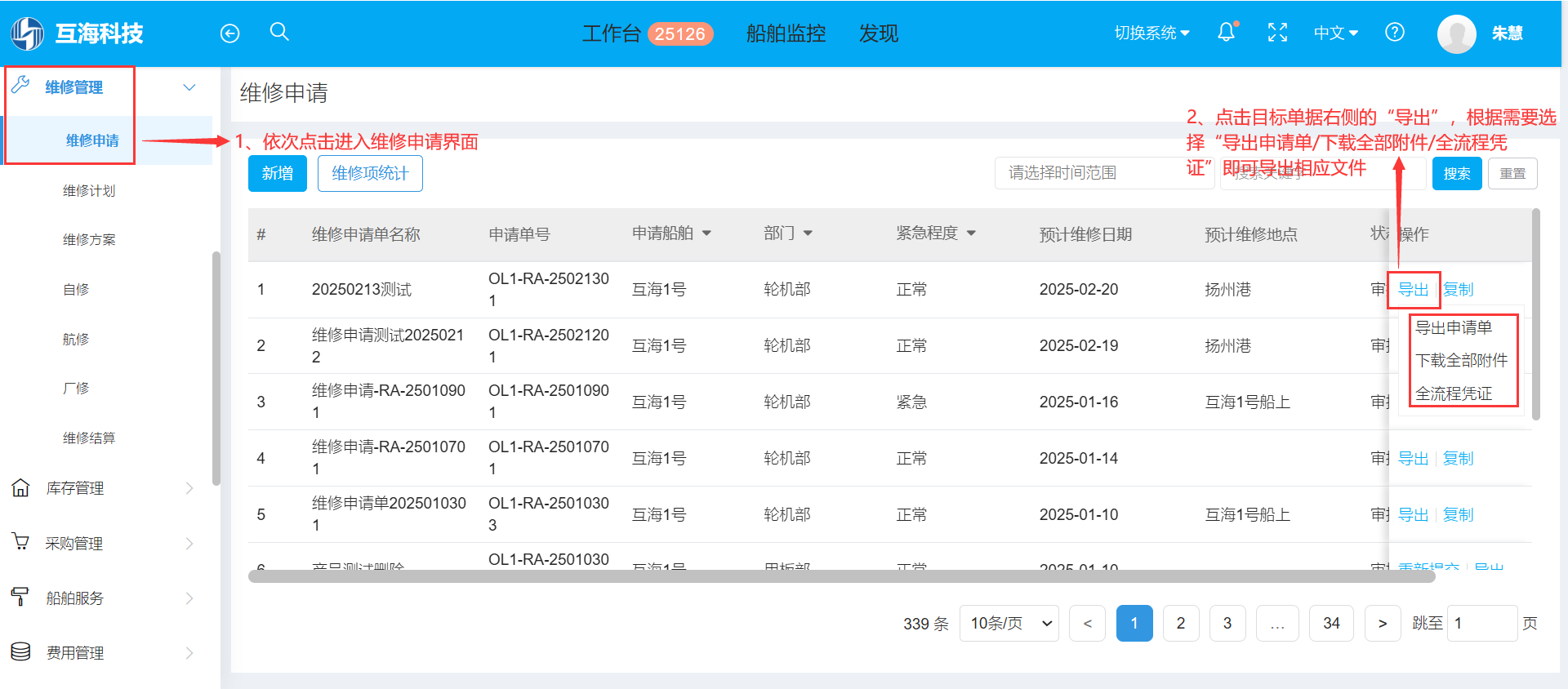
Task: Click 导出 link for 20250213测试 row
Action: pos(1413,289)
